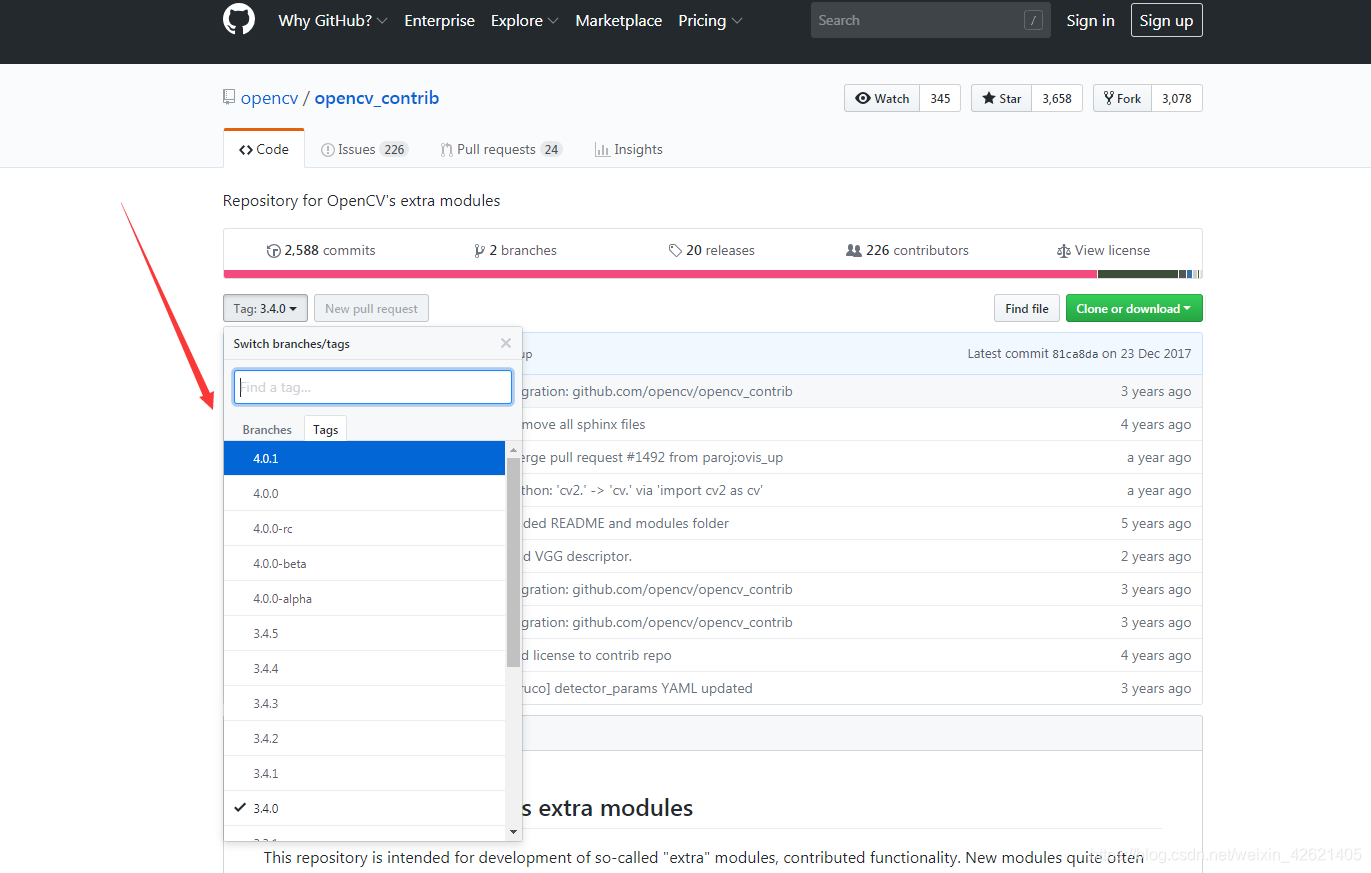The image size is (1371, 873).
Task: Fork the opencv_contrib repository
Action: click(x=1122, y=98)
